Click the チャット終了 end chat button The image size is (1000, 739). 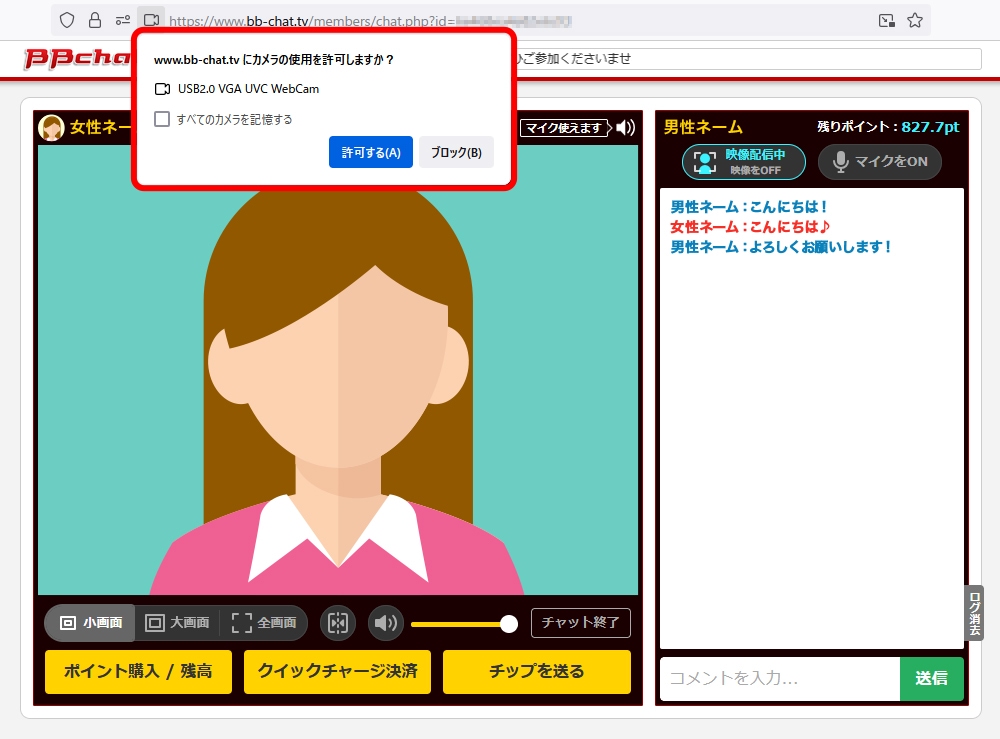click(x=580, y=622)
